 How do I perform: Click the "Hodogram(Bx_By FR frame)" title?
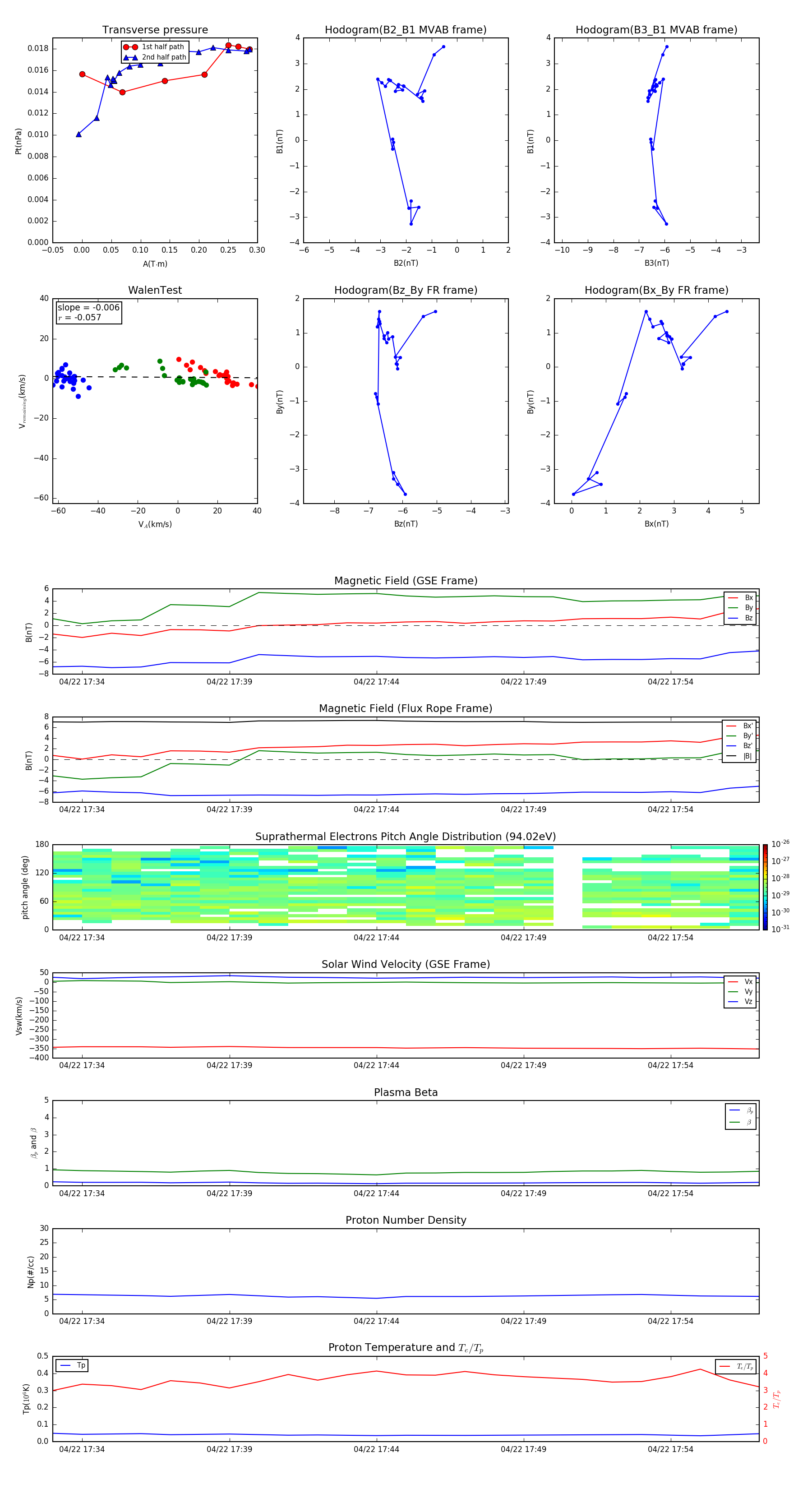click(656, 290)
